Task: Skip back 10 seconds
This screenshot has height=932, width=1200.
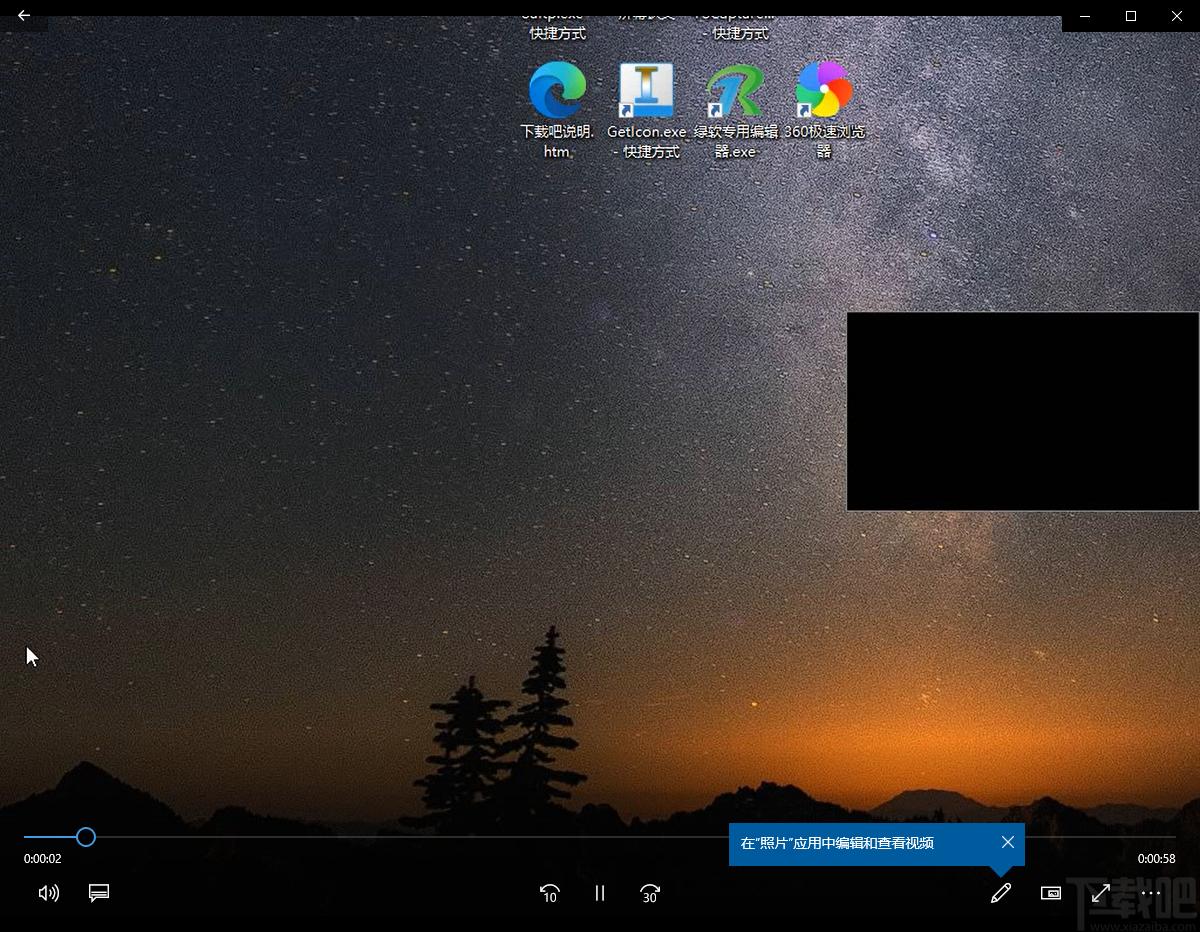Action: click(549, 893)
